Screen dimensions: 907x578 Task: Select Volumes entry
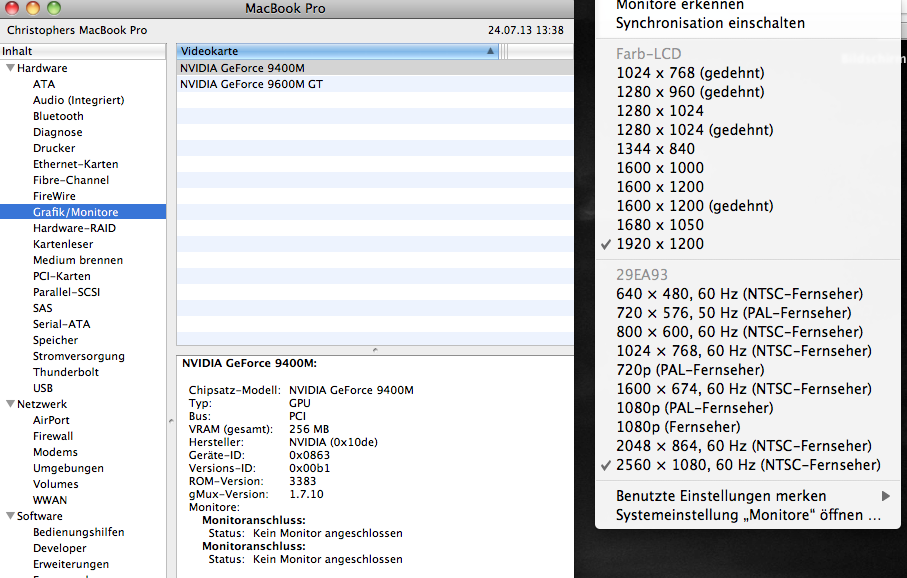coord(56,484)
